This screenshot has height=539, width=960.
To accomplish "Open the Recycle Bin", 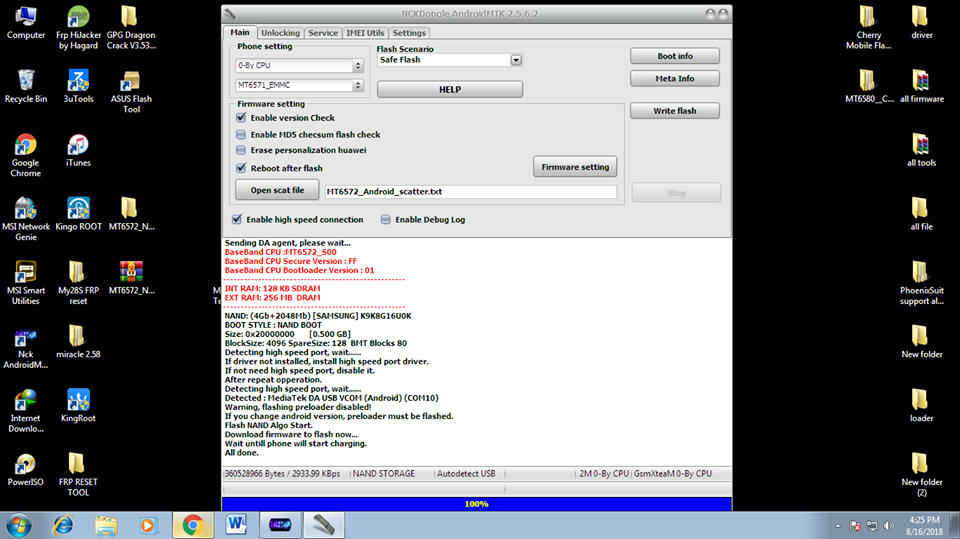I will 26,87.
